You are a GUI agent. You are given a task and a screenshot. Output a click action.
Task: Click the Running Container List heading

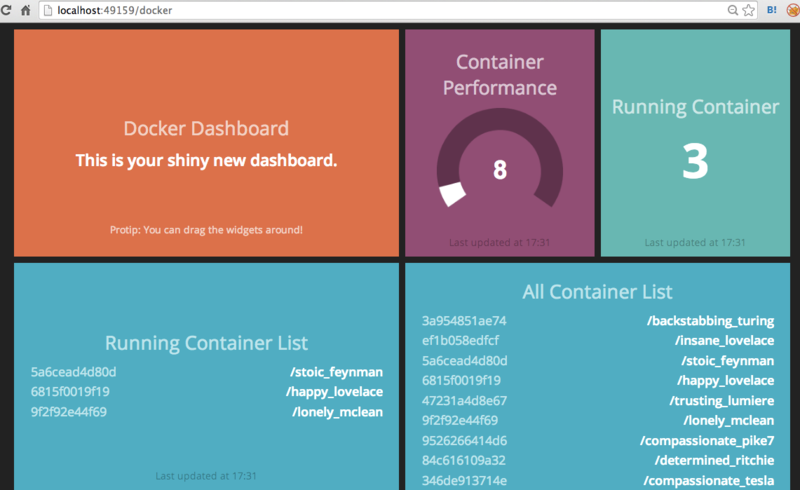206,343
